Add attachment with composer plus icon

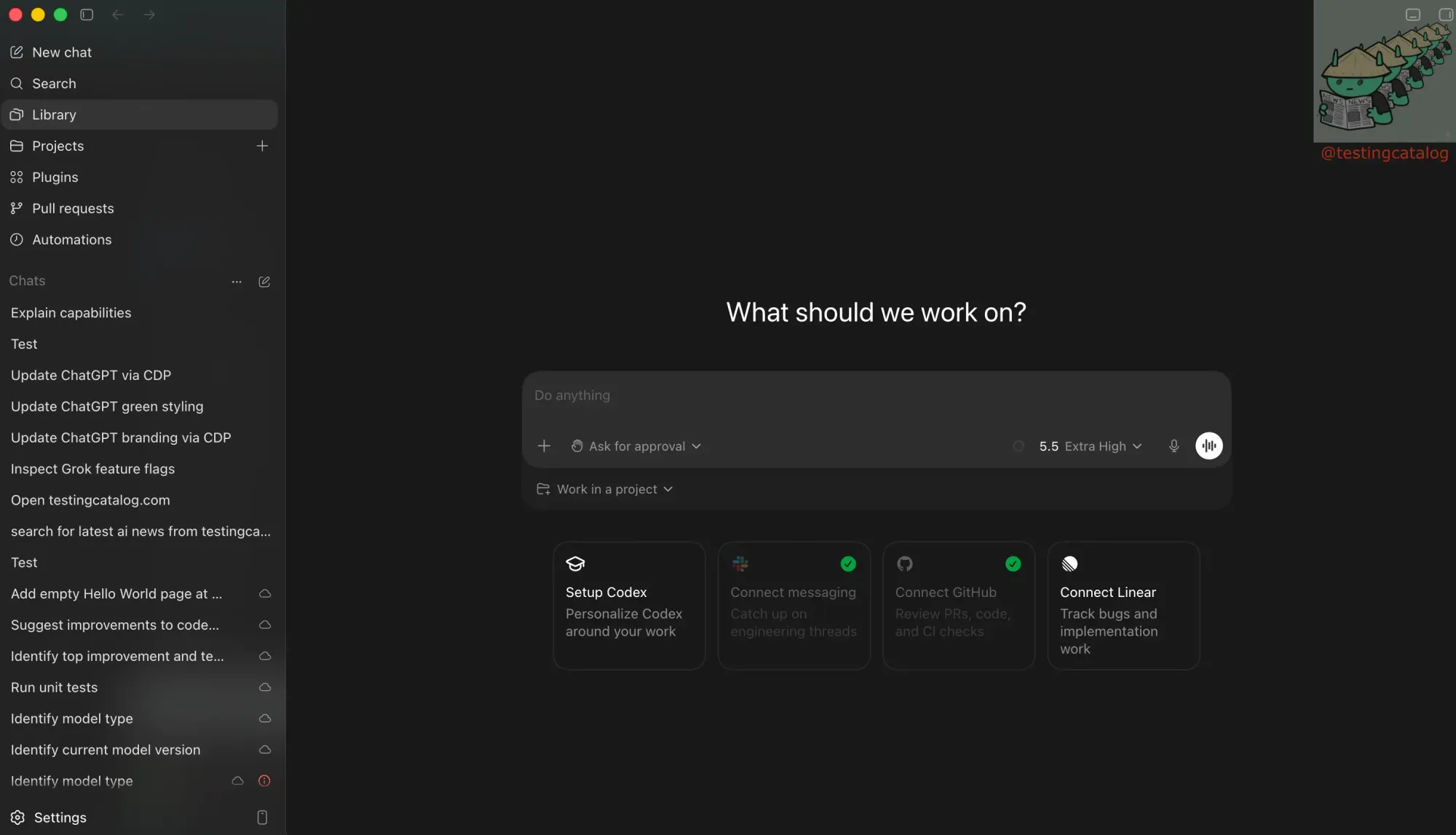[544, 446]
